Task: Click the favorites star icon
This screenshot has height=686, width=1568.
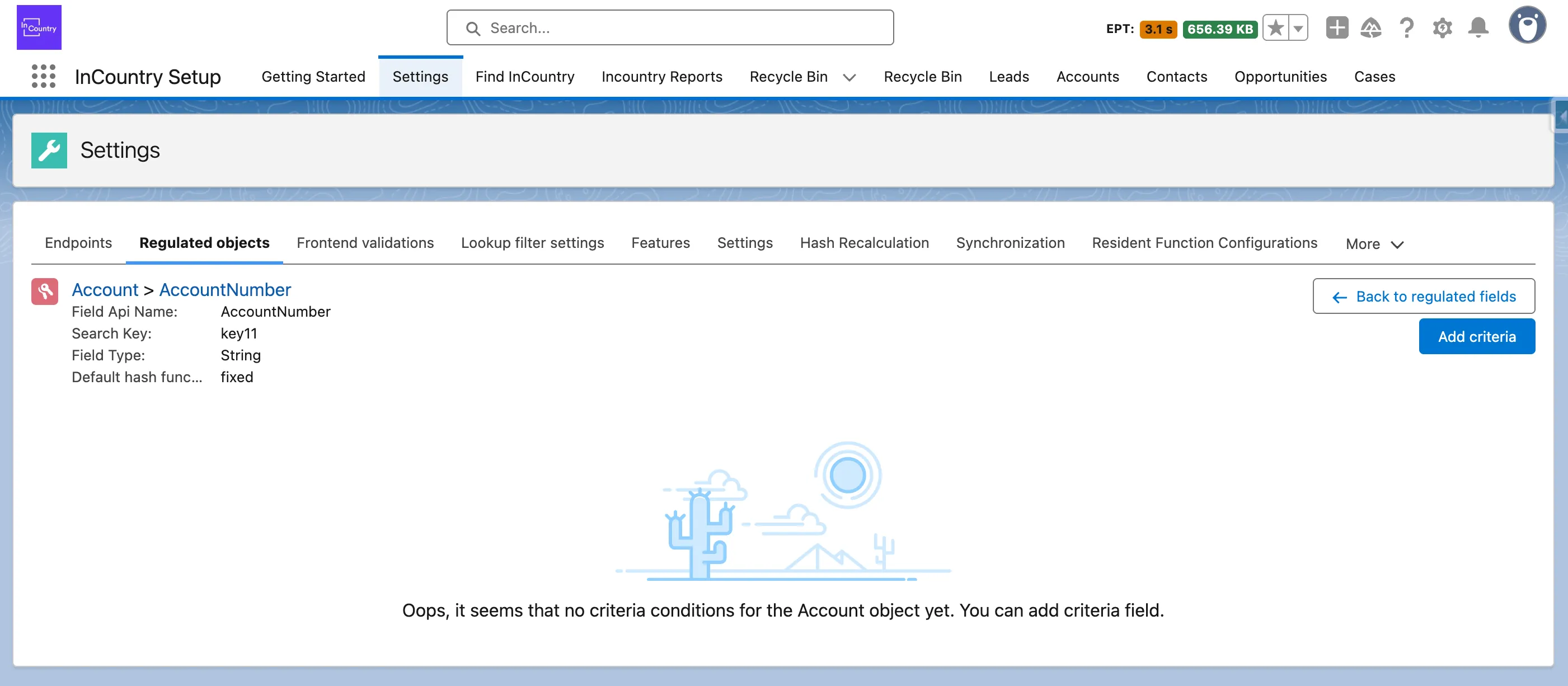Action: (x=1275, y=28)
